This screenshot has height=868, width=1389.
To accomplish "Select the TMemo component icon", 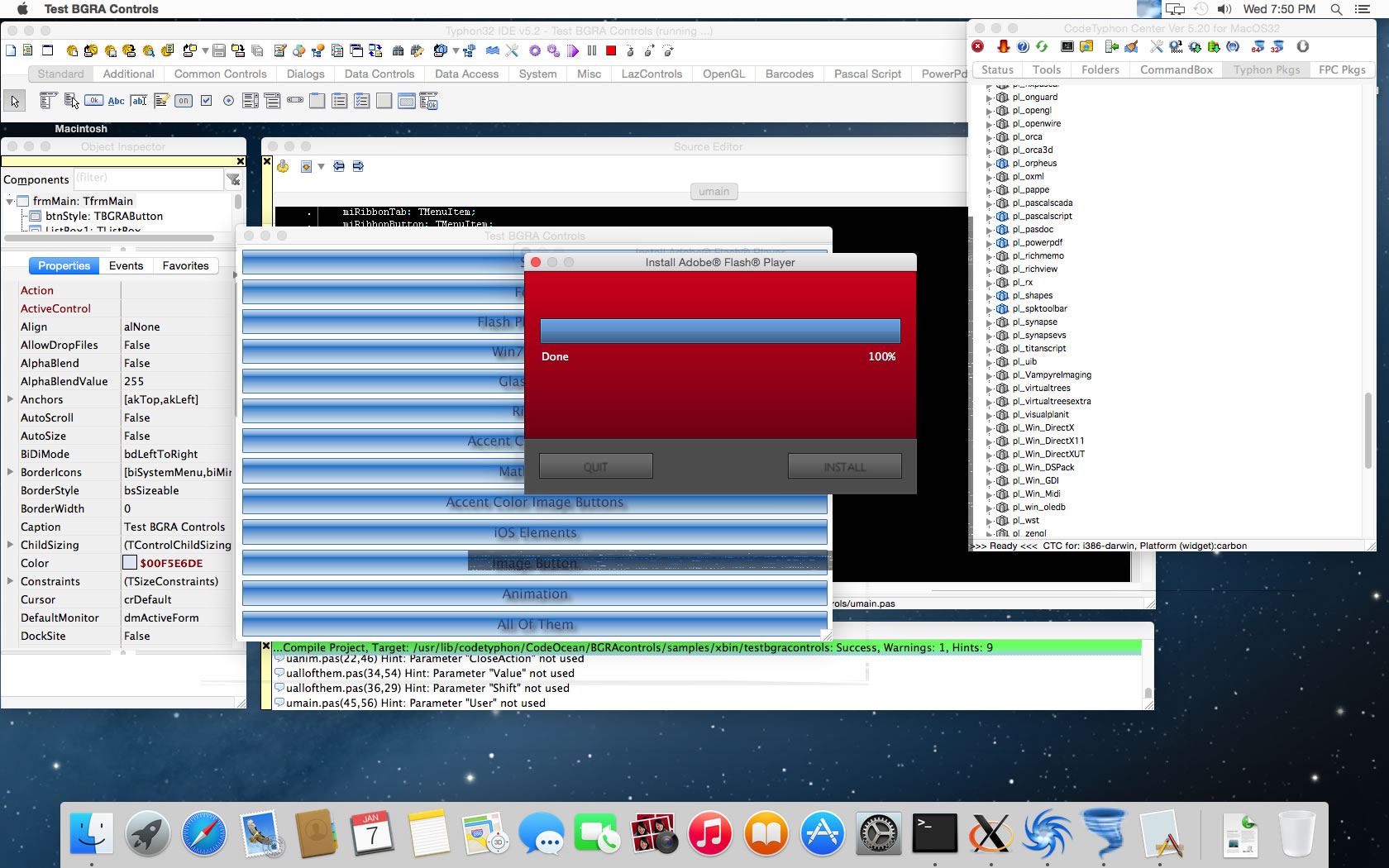I will (161, 101).
